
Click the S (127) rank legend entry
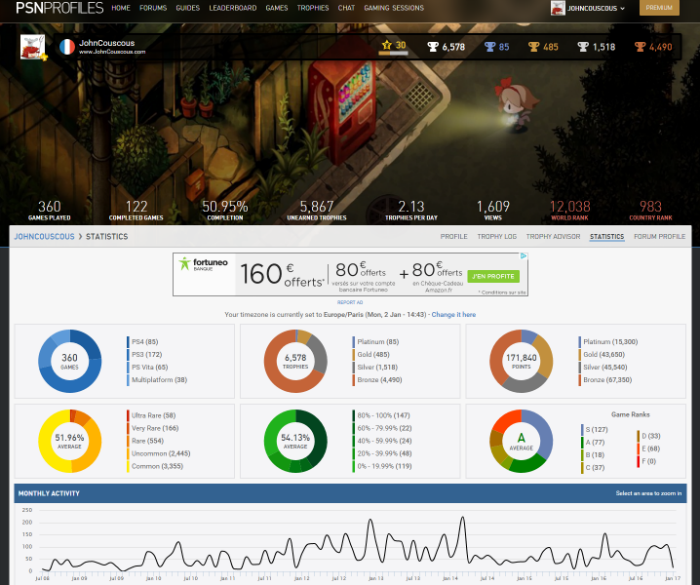tap(596, 430)
